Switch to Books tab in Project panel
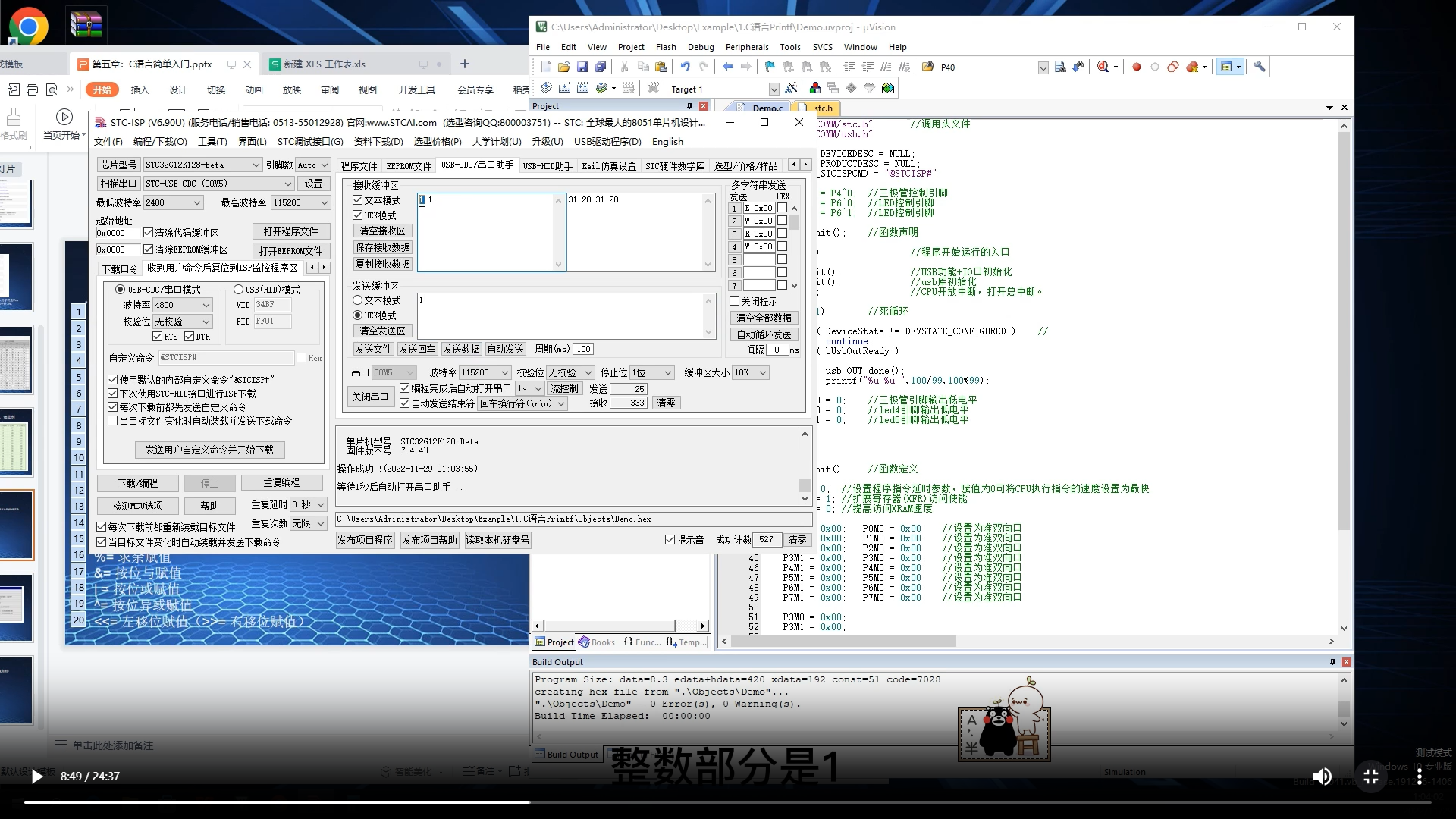 (x=598, y=642)
